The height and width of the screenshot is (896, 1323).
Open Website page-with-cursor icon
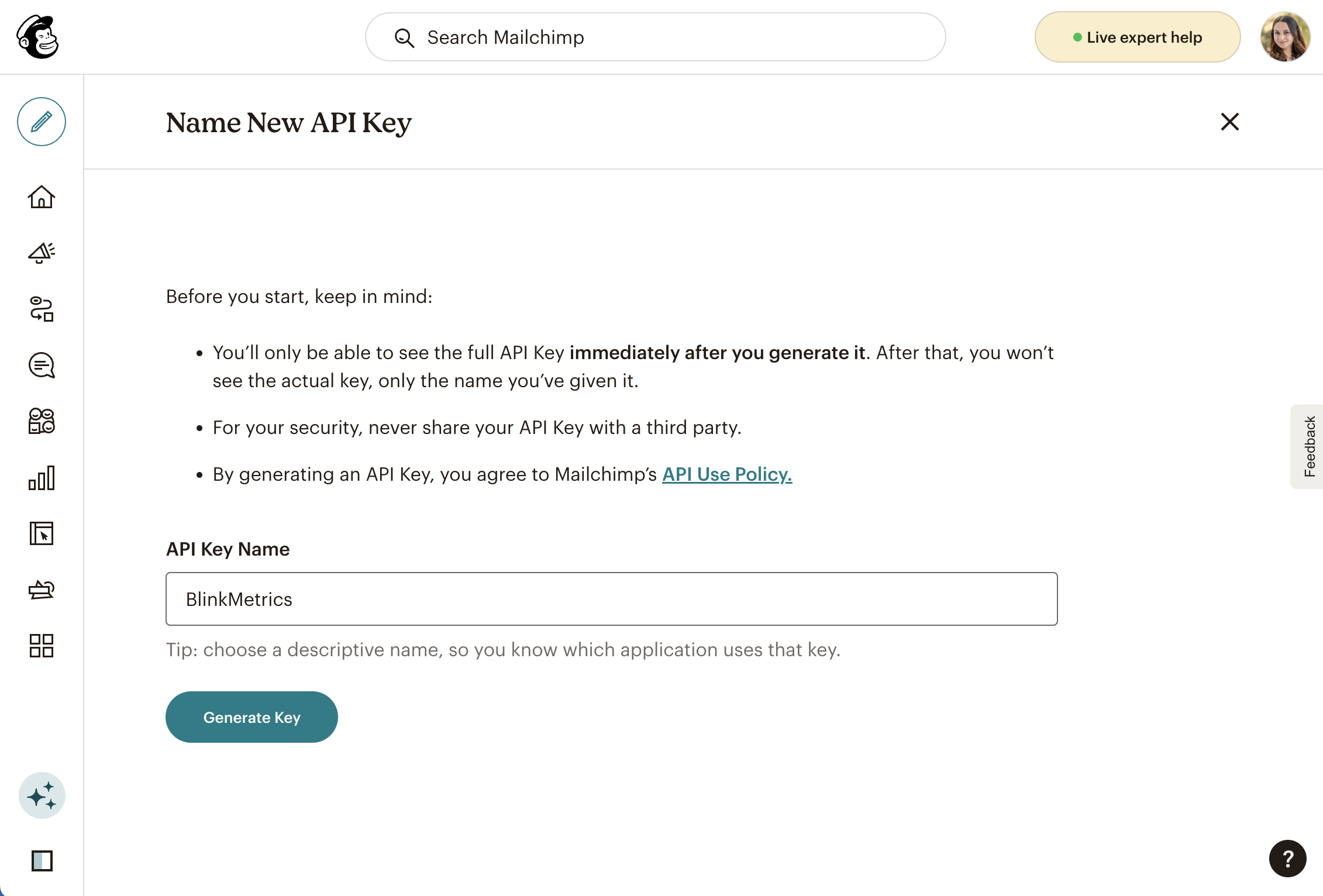(x=41, y=533)
